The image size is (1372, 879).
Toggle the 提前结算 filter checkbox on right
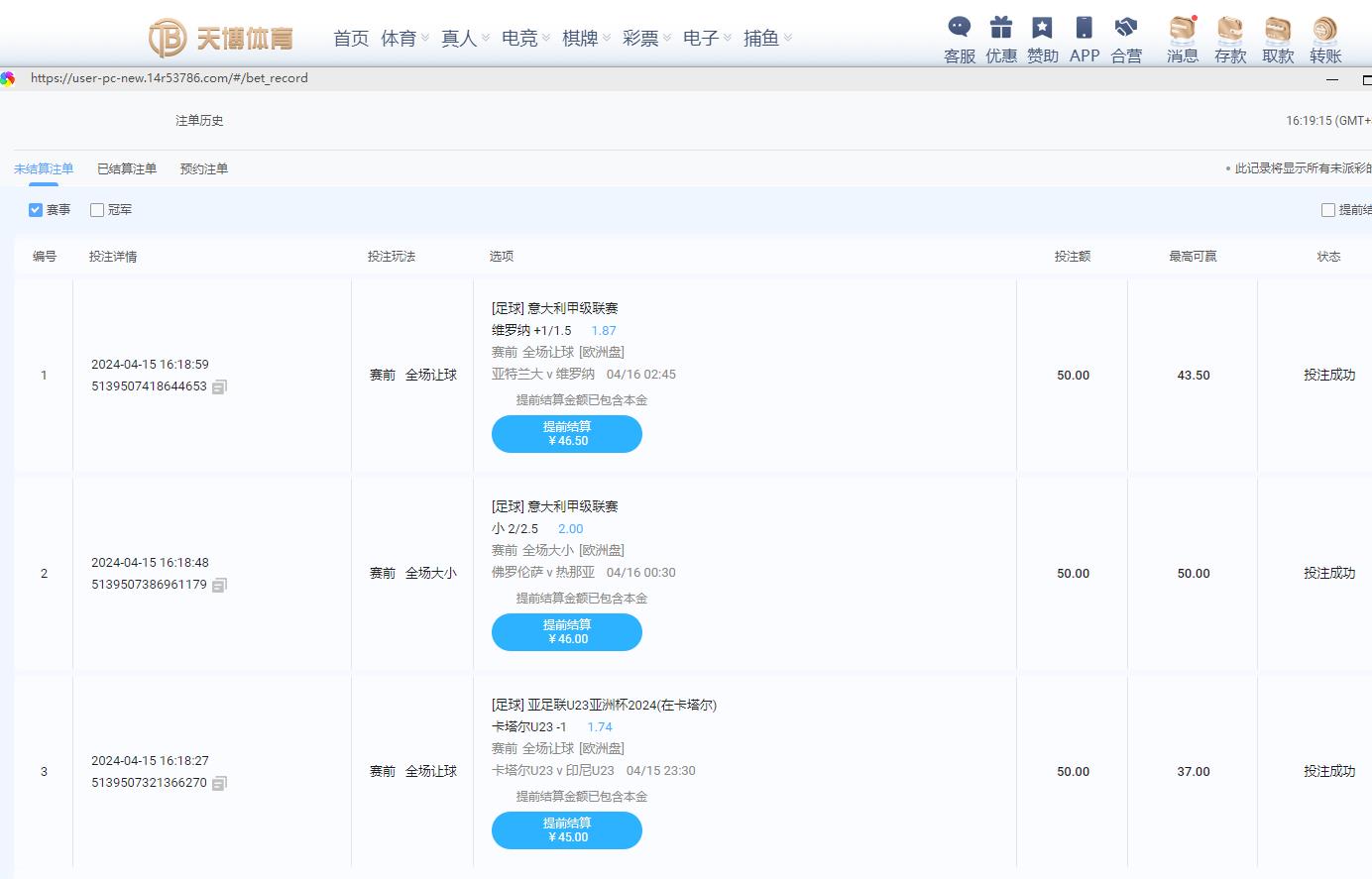1328,210
